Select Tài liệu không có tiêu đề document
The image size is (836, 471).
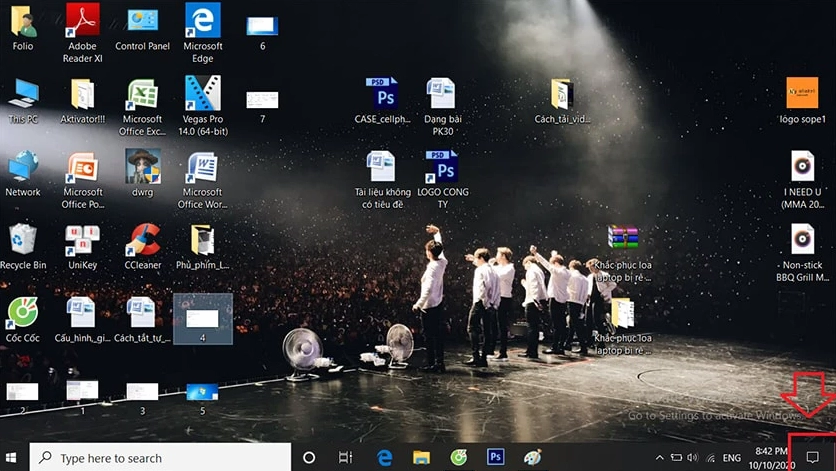point(383,180)
